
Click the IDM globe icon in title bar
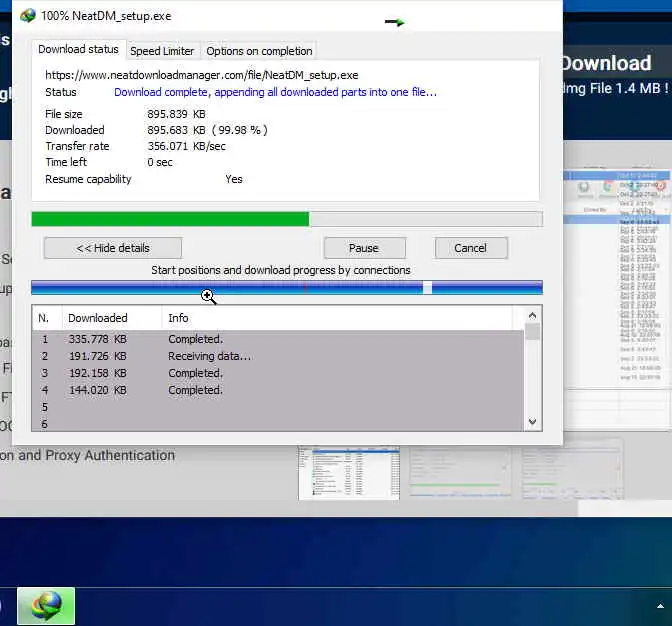(28, 16)
